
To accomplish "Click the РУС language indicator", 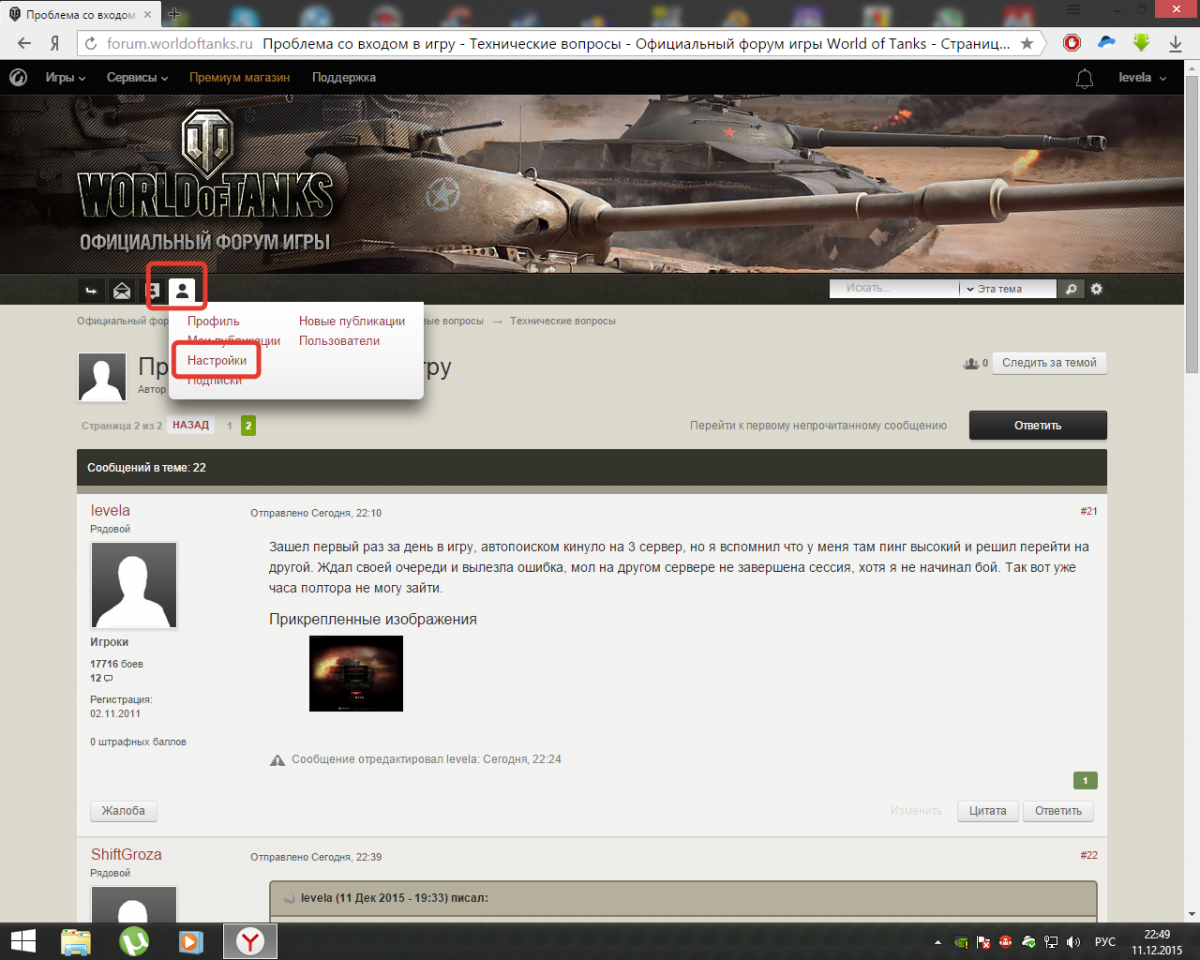I will [1105, 942].
